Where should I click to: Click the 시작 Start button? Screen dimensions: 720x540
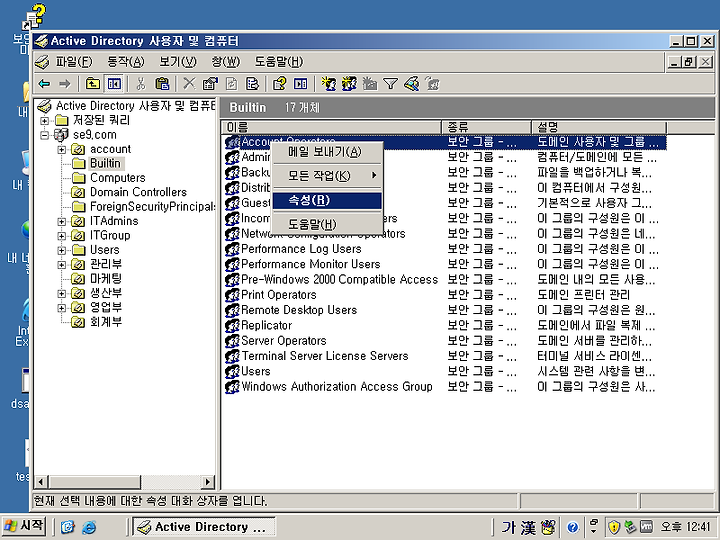[x=24, y=526]
